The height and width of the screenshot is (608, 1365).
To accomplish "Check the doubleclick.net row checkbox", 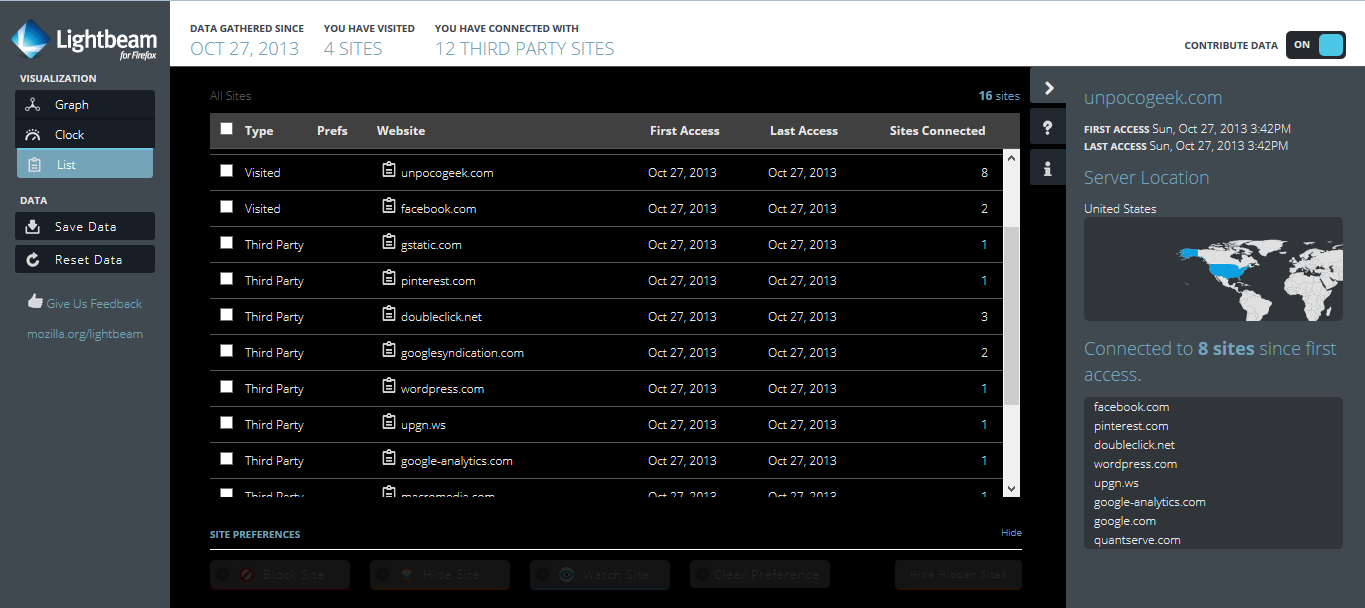I will tap(227, 315).
